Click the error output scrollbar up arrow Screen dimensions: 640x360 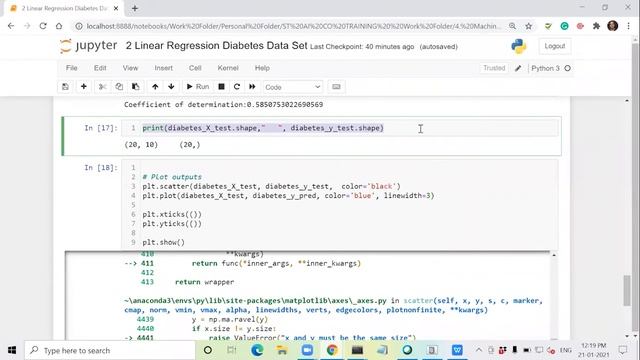tap(554, 256)
